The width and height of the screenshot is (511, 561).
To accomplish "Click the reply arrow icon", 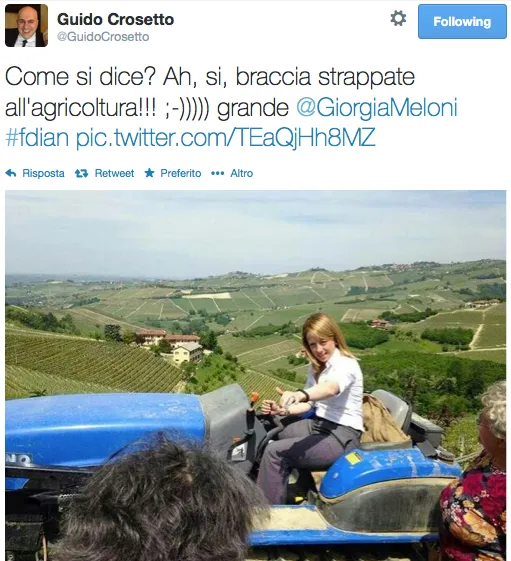I will pyautogui.click(x=11, y=174).
